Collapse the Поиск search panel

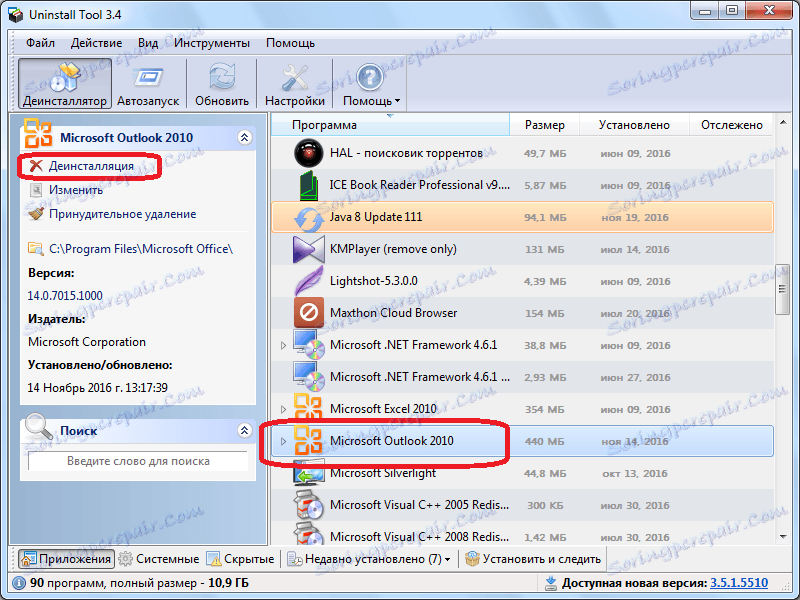click(x=244, y=431)
